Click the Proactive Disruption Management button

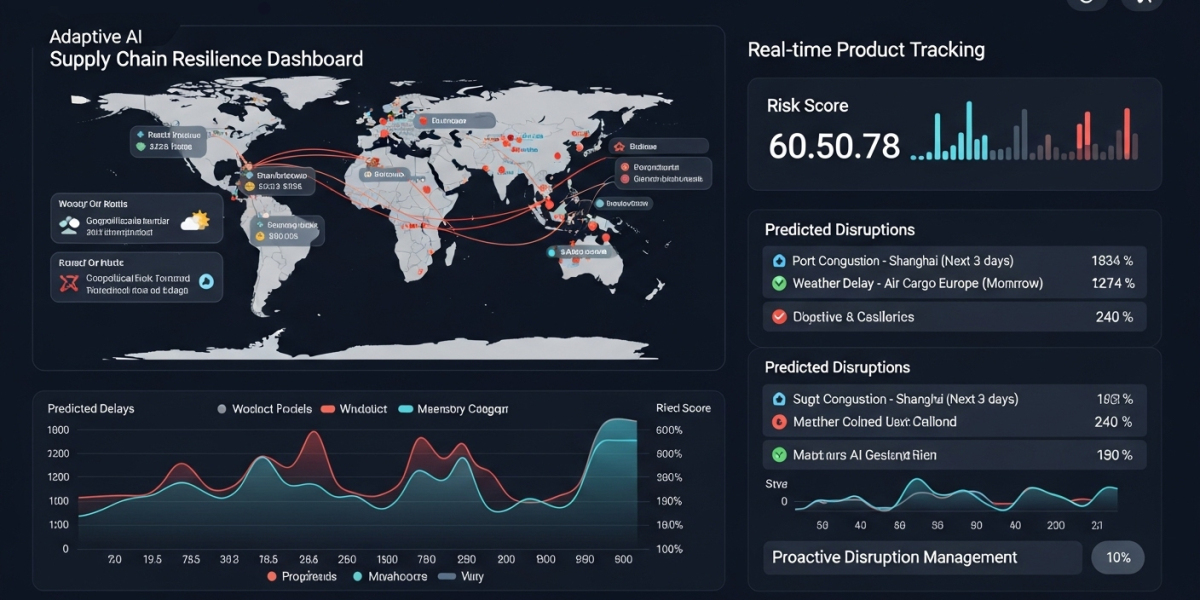click(x=921, y=558)
